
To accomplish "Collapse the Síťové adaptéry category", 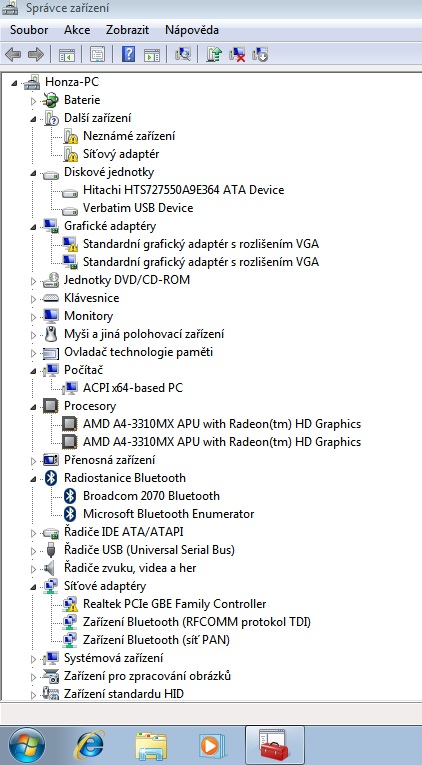I will pyautogui.click(x=33, y=586).
